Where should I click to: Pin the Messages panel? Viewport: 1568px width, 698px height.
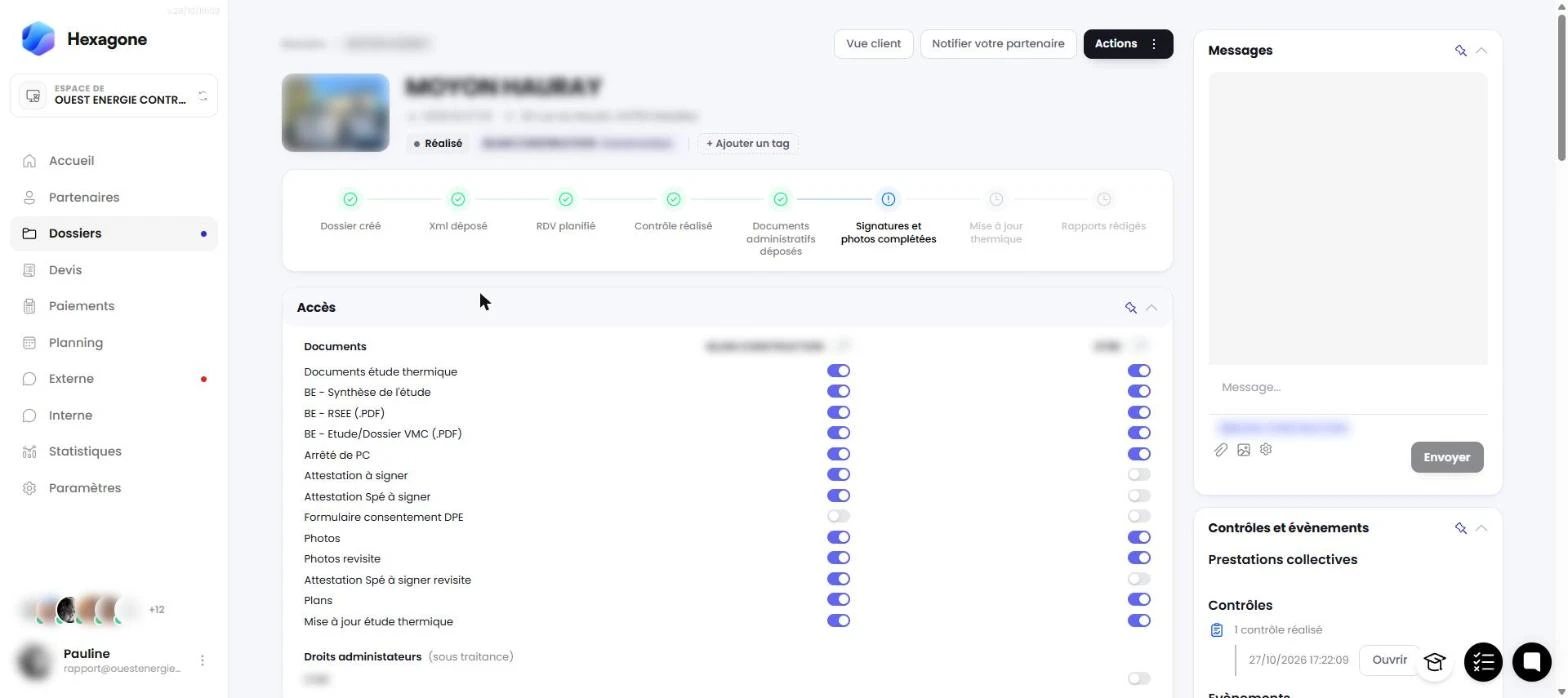point(1460,50)
